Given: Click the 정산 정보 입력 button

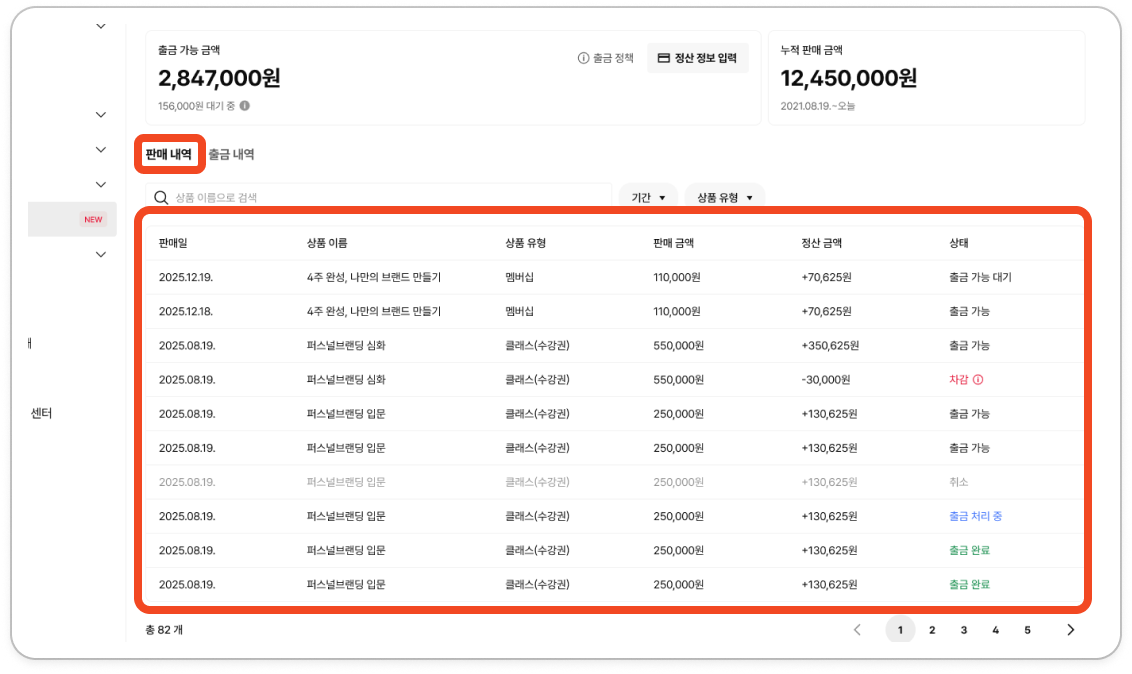Looking at the screenshot, I should coord(697,58).
